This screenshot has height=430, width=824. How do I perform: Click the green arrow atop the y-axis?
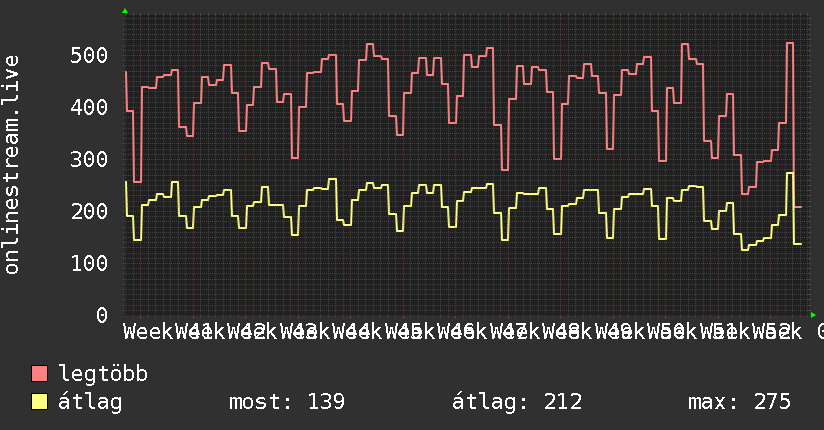coord(125,11)
